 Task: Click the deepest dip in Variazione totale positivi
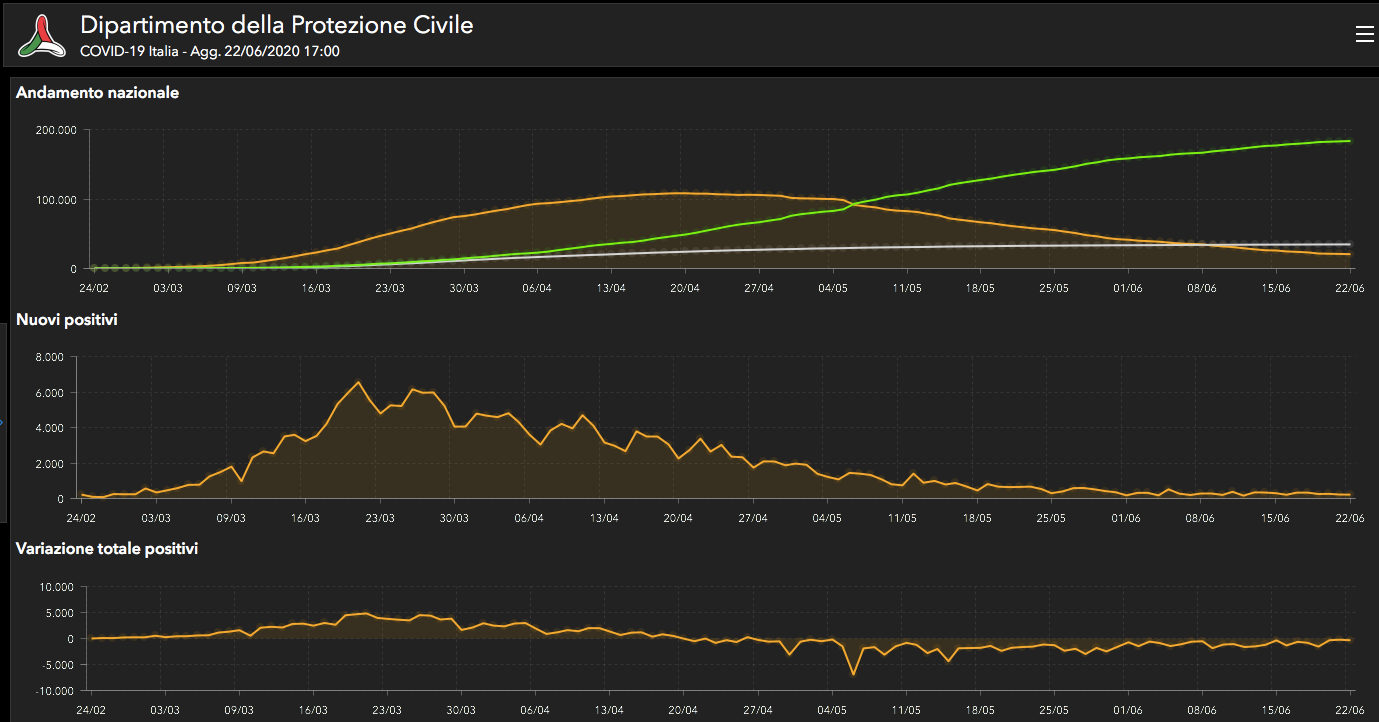(x=853, y=674)
